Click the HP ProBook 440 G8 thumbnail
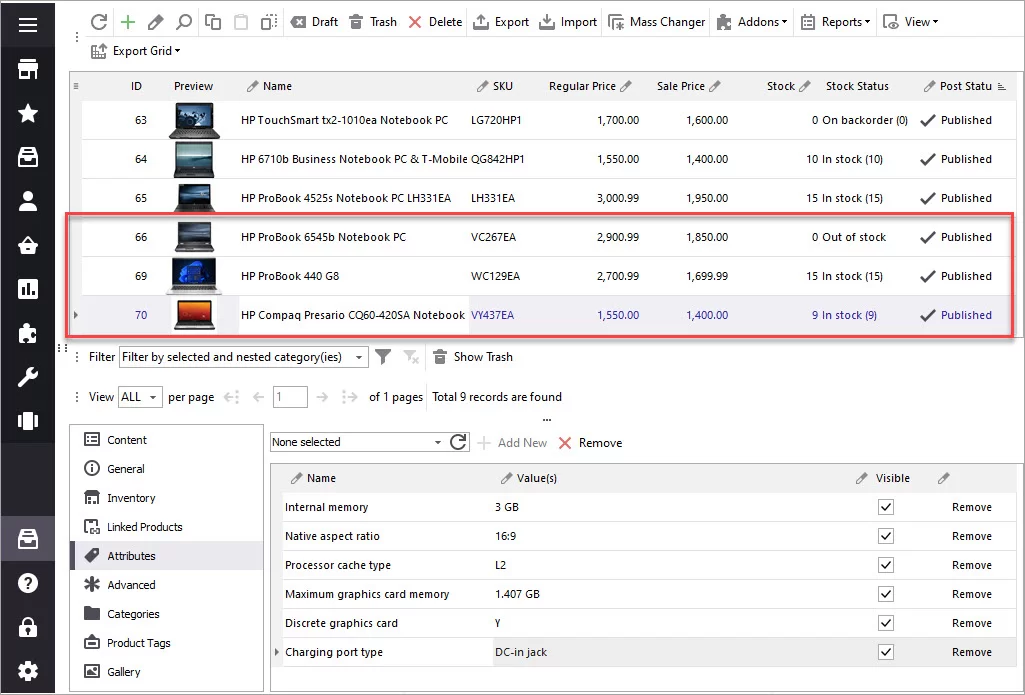Image resolution: width=1025 pixels, height=695 pixels. click(x=194, y=276)
